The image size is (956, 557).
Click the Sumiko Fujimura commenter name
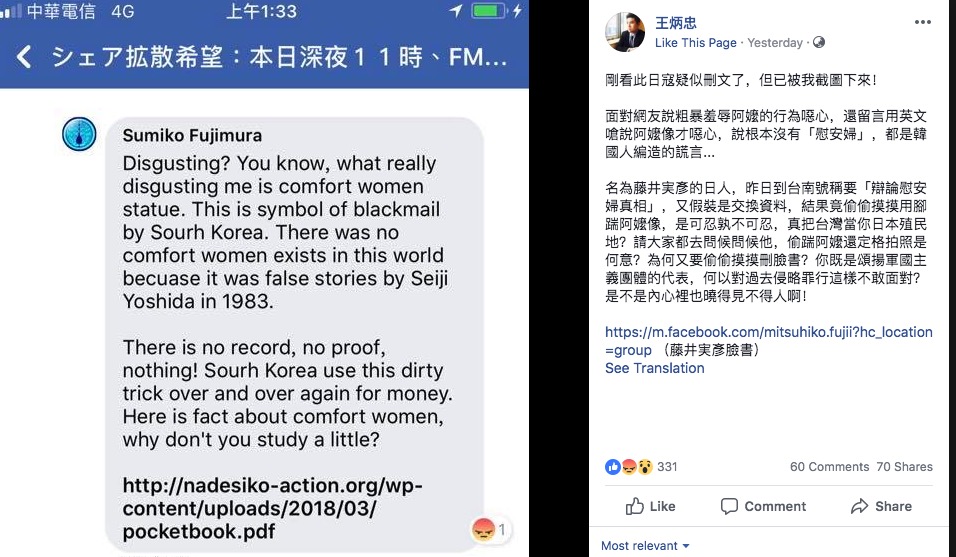point(192,135)
